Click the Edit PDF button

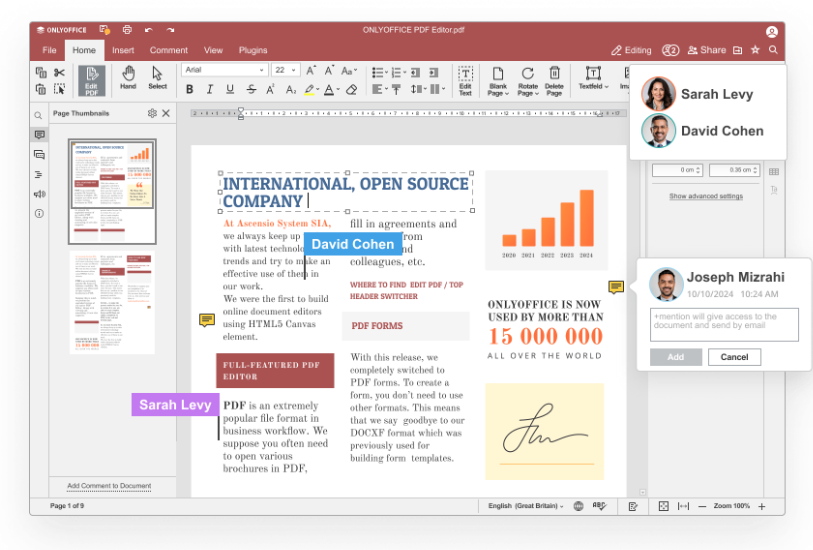(91, 79)
